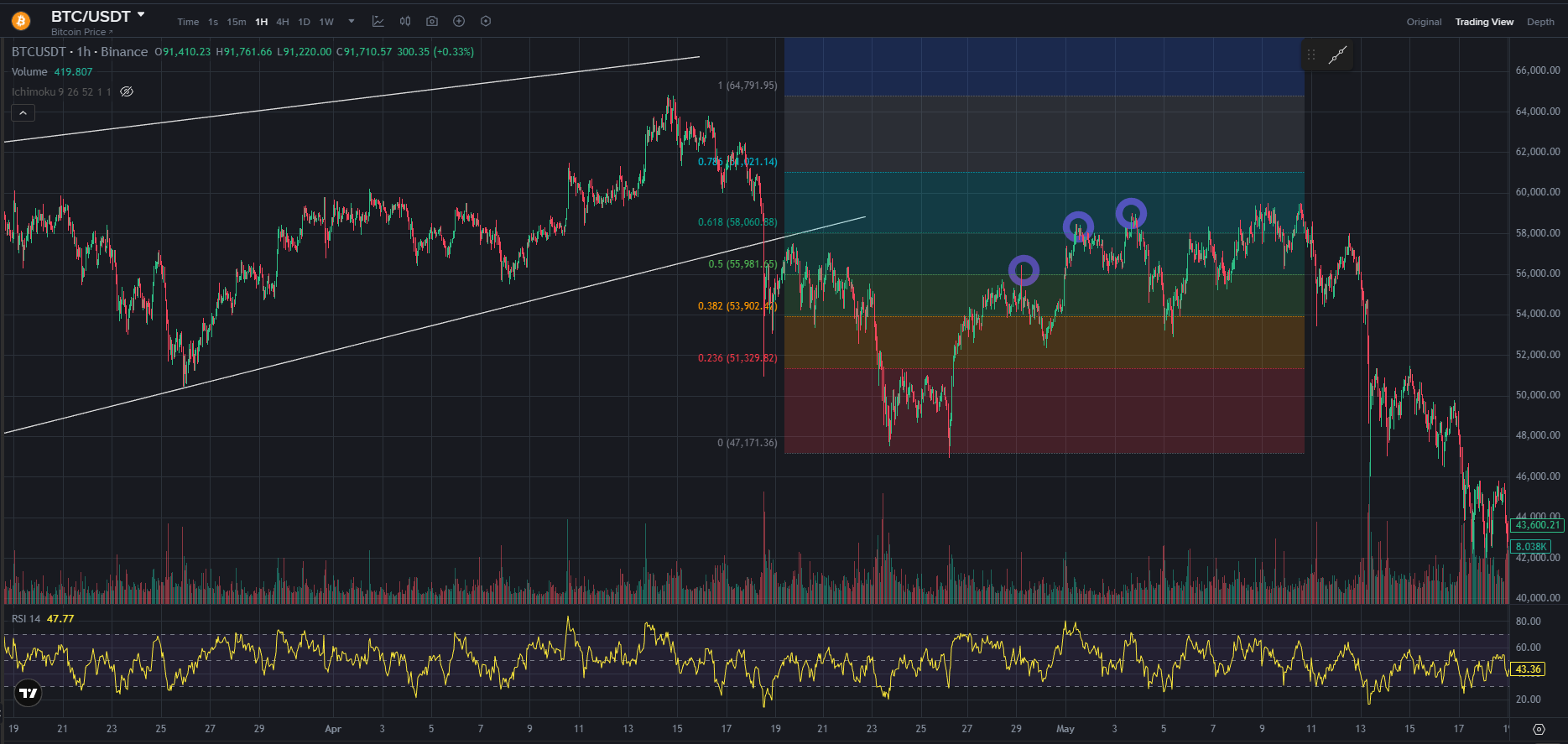Take a chart snapshot with camera icon

click(x=432, y=22)
